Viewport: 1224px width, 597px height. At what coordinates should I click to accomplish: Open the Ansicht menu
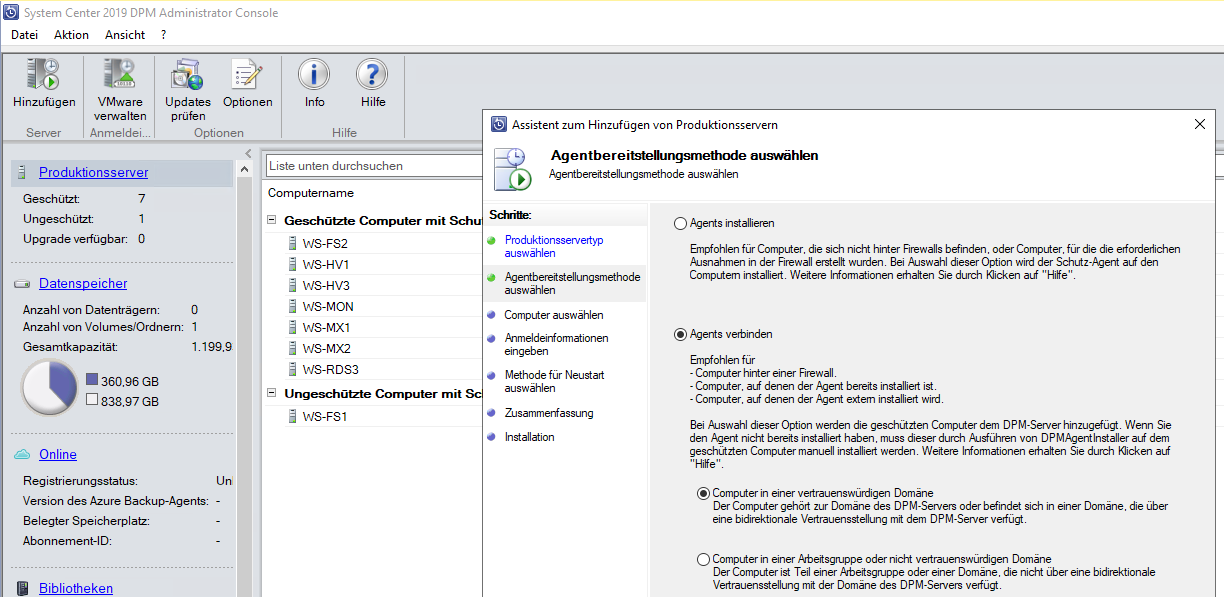(125, 35)
